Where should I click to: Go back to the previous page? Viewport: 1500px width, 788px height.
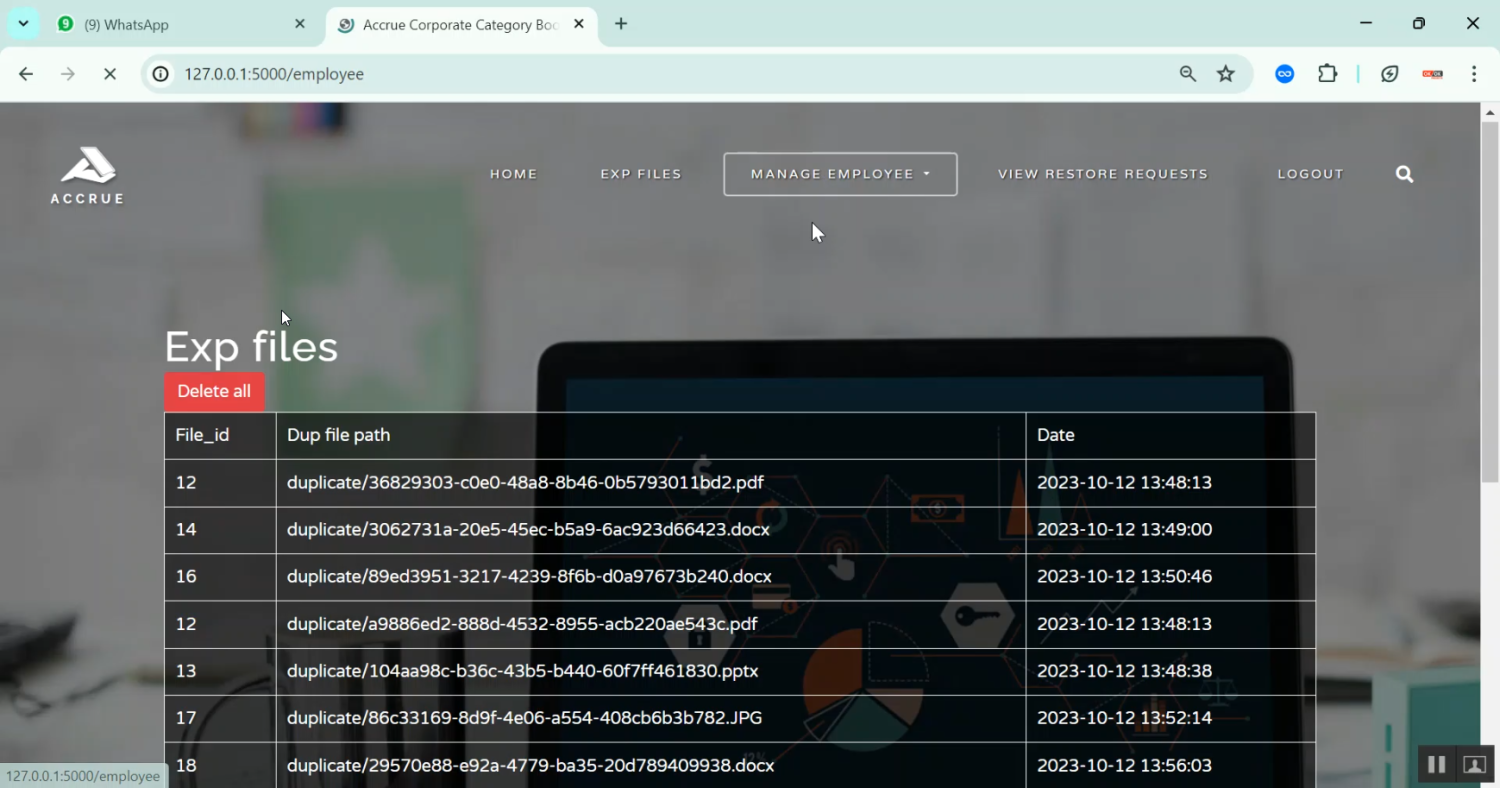[x=26, y=74]
